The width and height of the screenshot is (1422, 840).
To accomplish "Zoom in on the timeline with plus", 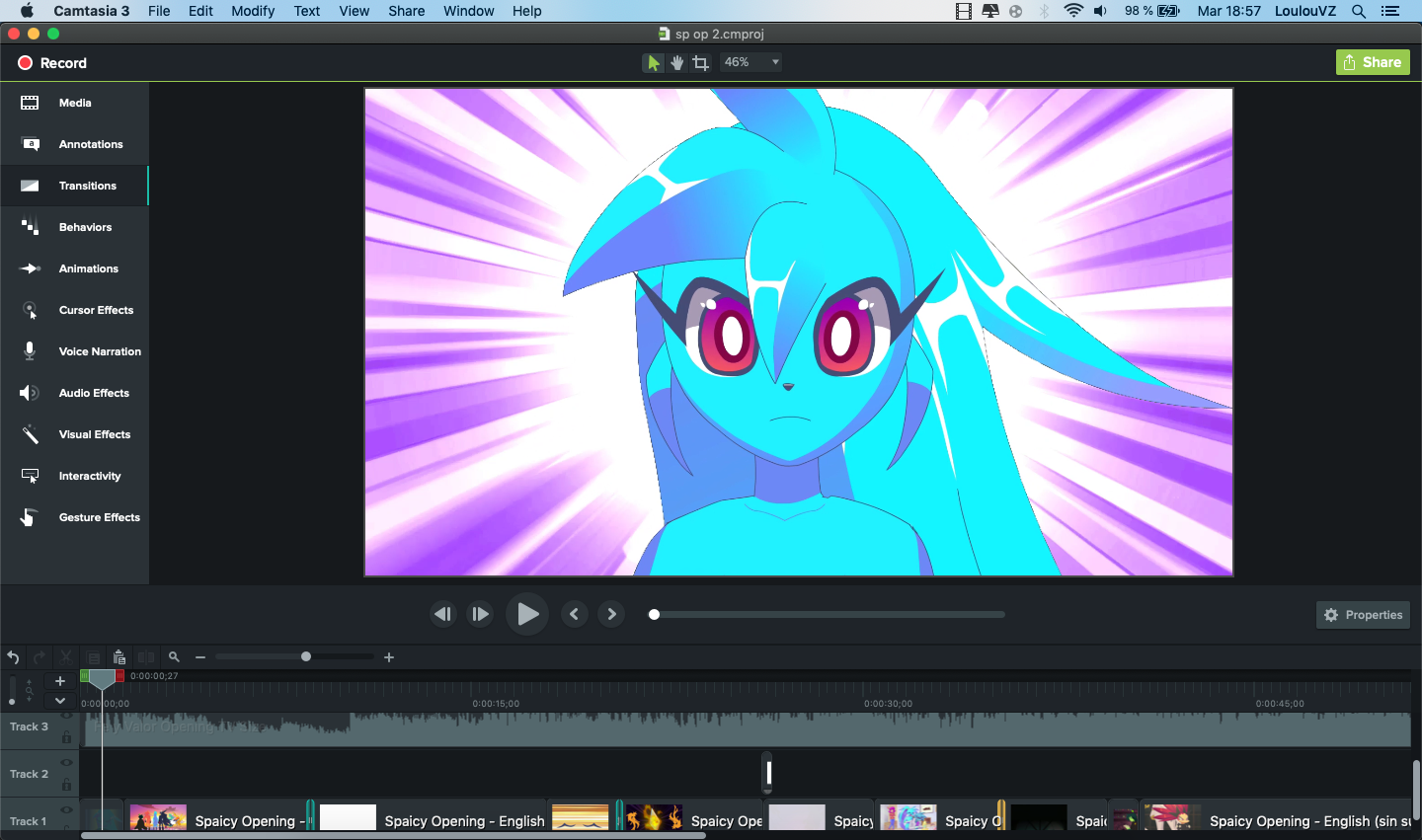I will [389, 657].
